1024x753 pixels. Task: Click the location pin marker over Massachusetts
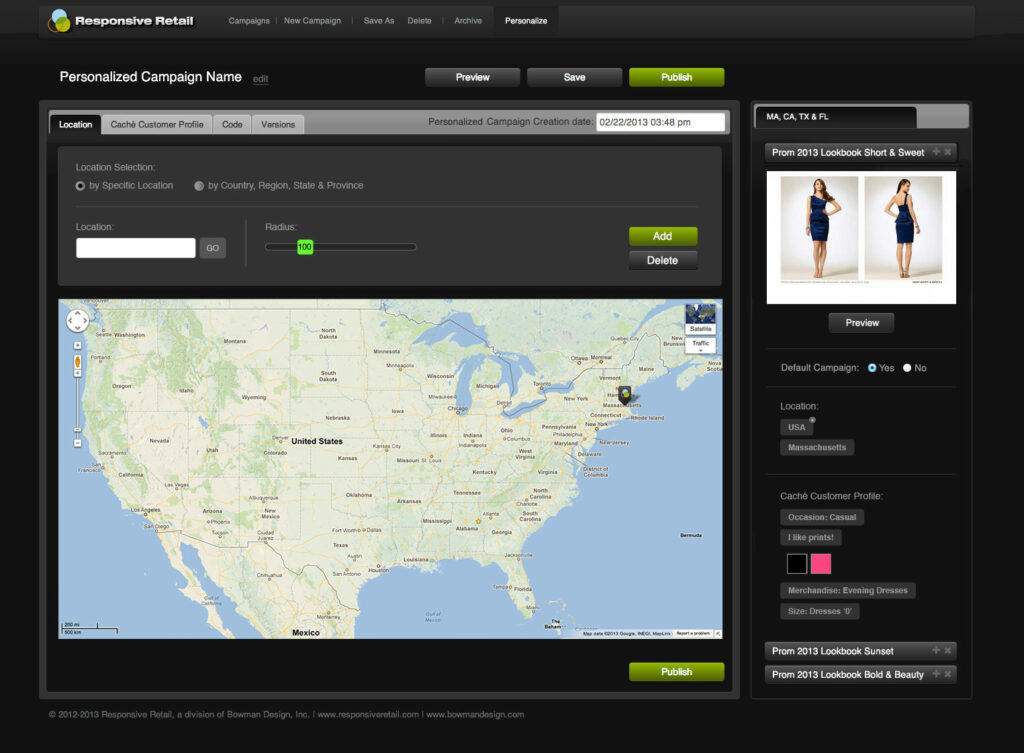pos(625,394)
